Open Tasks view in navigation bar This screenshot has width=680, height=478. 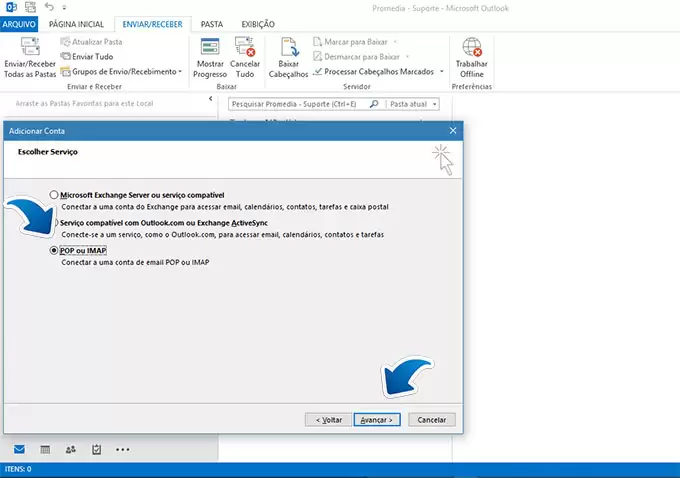click(96, 449)
